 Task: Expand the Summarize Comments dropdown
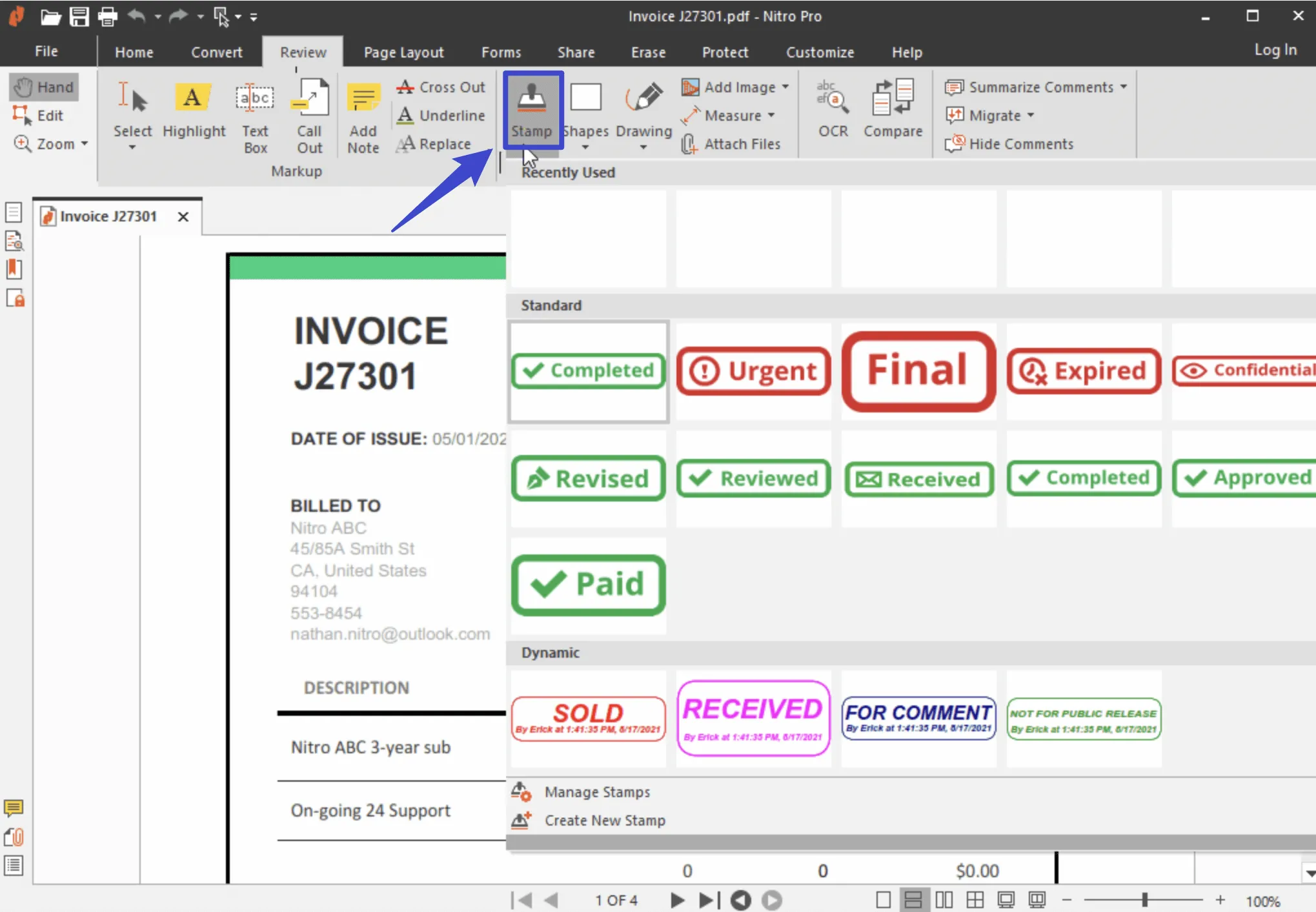click(1124, 87)
